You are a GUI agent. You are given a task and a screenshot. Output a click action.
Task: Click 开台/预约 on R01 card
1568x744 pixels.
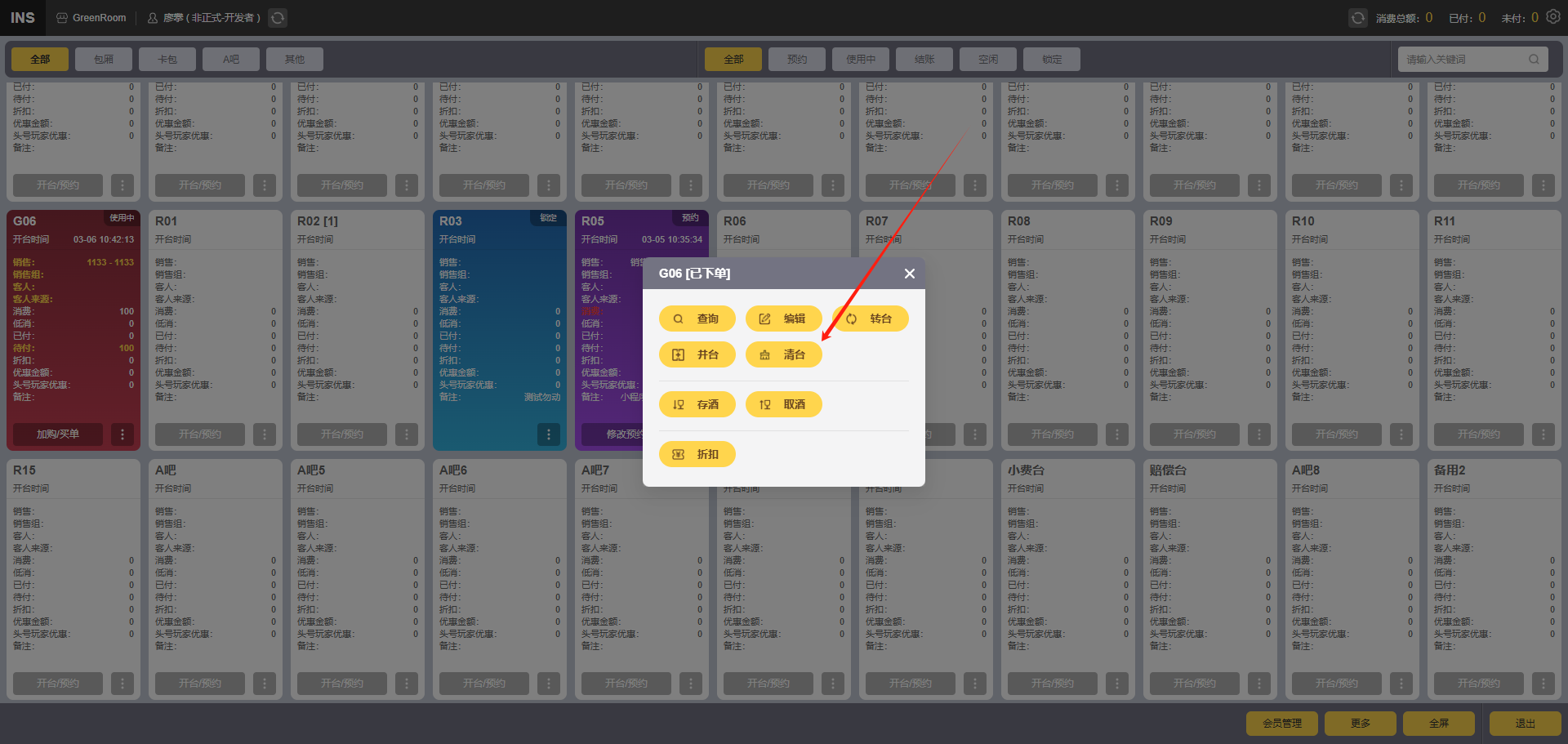point(200,434)
